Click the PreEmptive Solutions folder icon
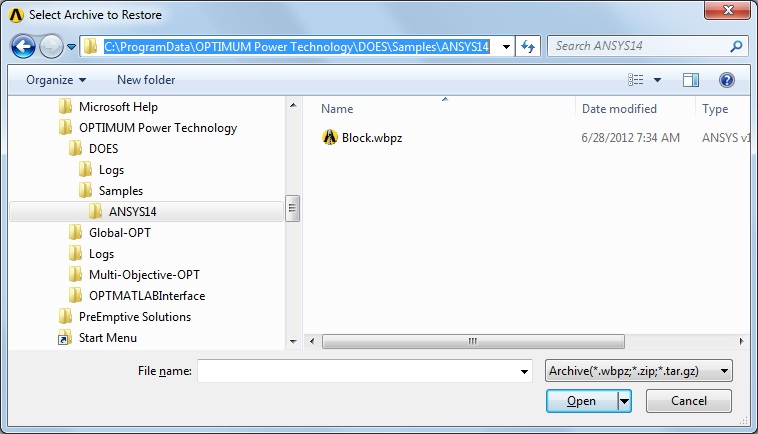Screen dimensions: 758x434 click(x=65, y=317)
